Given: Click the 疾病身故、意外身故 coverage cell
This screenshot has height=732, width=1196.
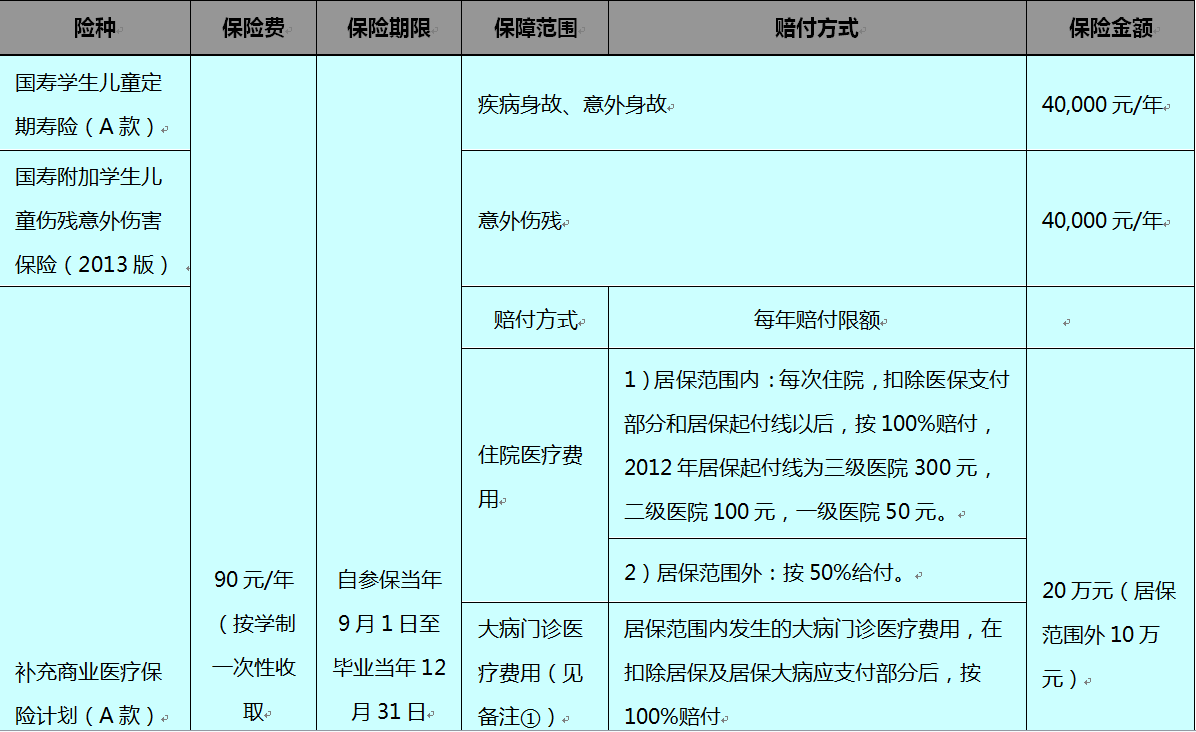Looking at the screenshot, I should (x=744, y=104).
